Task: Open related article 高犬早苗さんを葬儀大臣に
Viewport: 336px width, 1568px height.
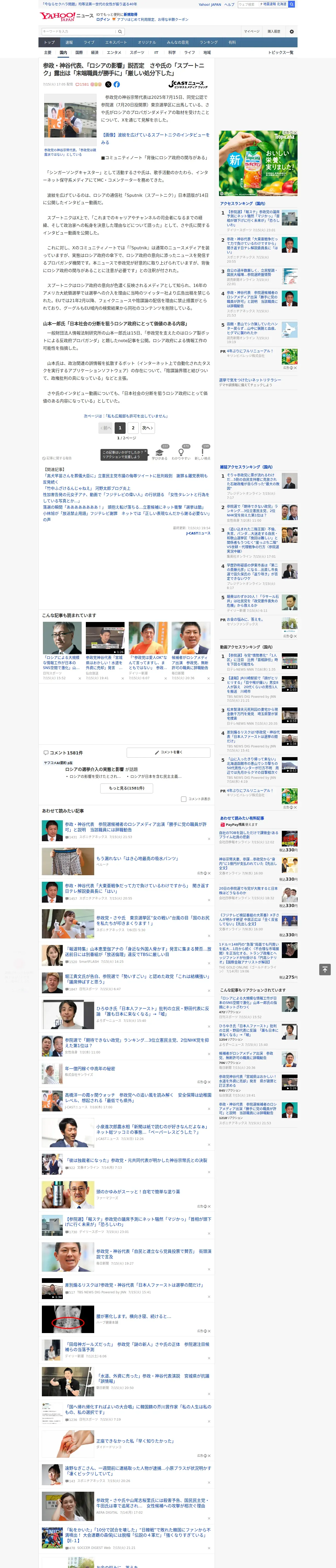Action: tap(125, 479)
